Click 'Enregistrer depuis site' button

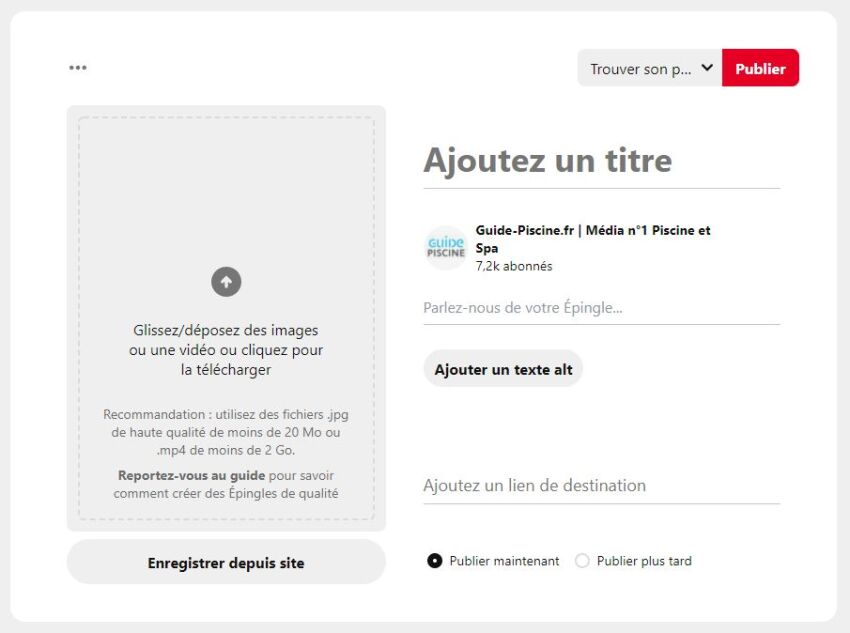tap(226, 563)
